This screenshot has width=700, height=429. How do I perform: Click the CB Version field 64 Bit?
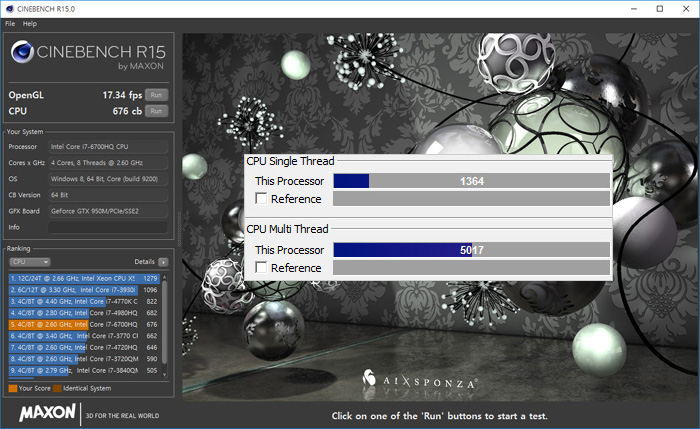(x=108, y=195)
